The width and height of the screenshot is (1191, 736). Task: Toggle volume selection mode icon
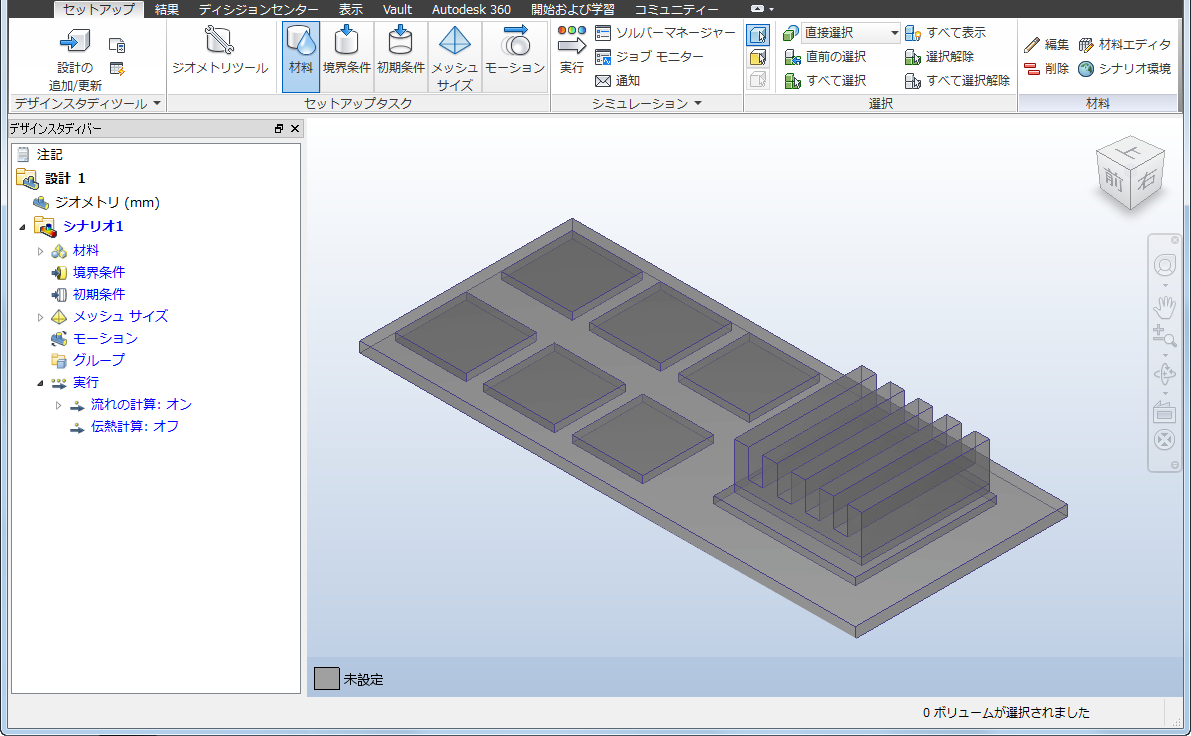pyautogui.click(x=758, y=34)
